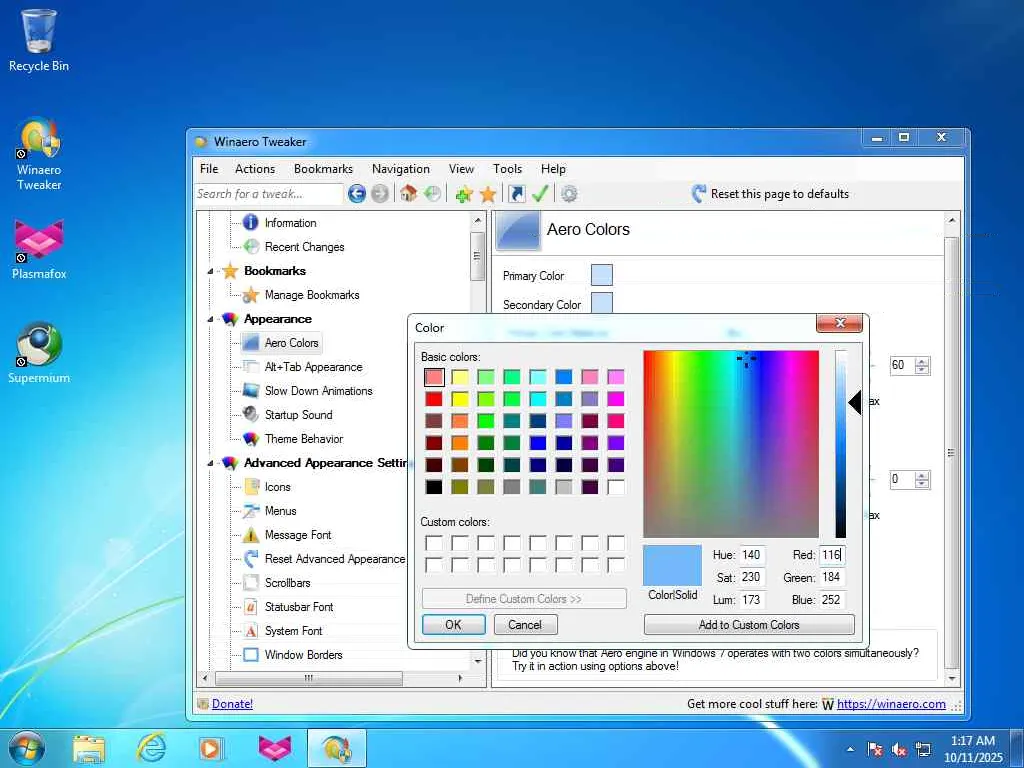Open the Bookmarks menu
Screen dimensions: 1024x768
(323, 168)
